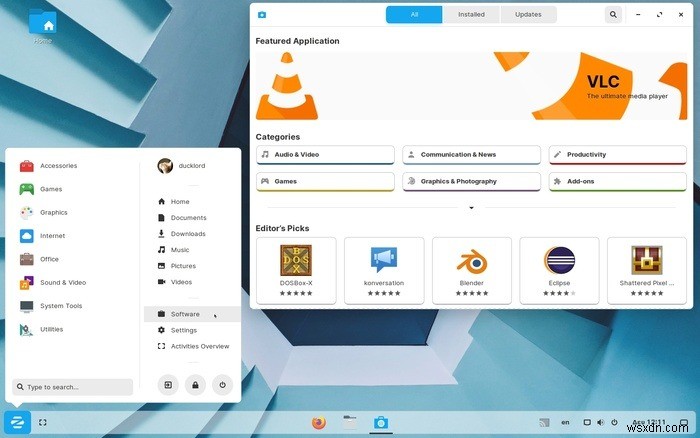Open the Graphics & Photography category
The height and width of the screenshot is (438, 700).
pos(471,182)
